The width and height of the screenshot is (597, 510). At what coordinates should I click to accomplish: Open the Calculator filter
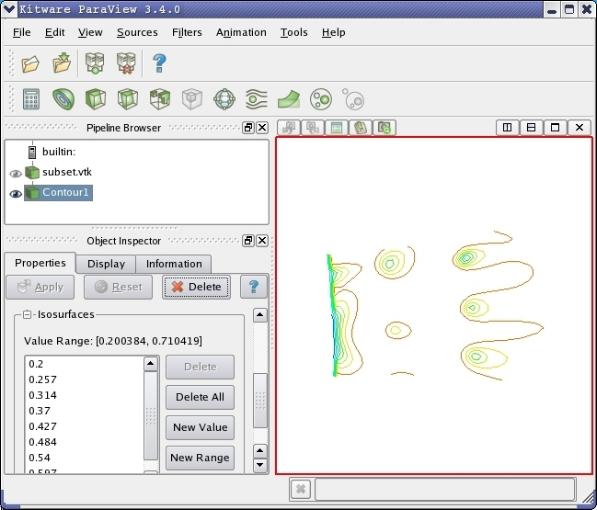coord(31,99)
